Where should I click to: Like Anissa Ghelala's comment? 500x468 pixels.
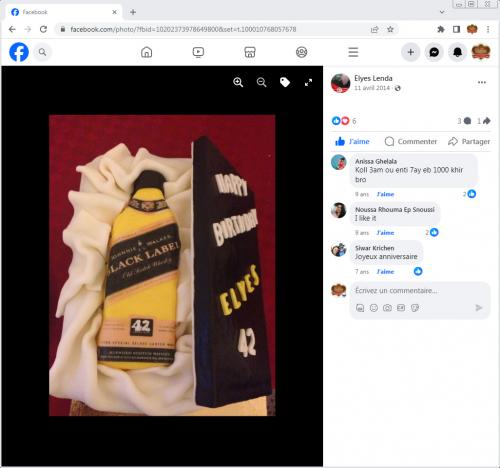tap(385, 194)
